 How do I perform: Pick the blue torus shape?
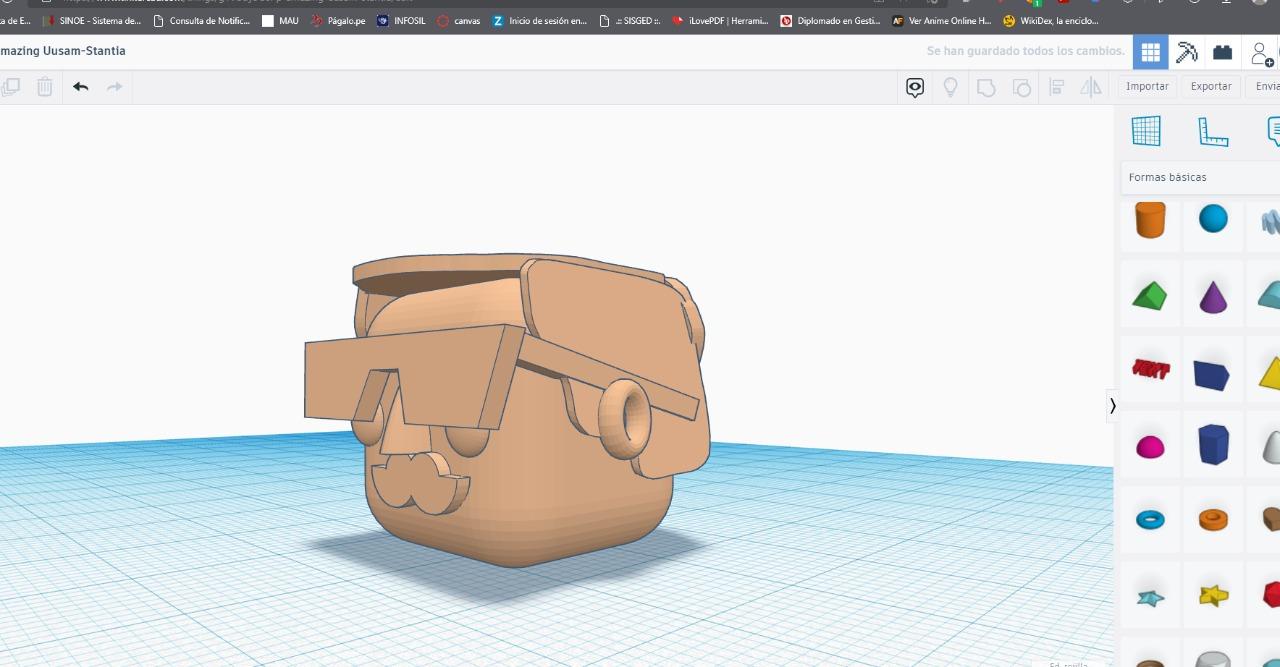coord(1150,520)
